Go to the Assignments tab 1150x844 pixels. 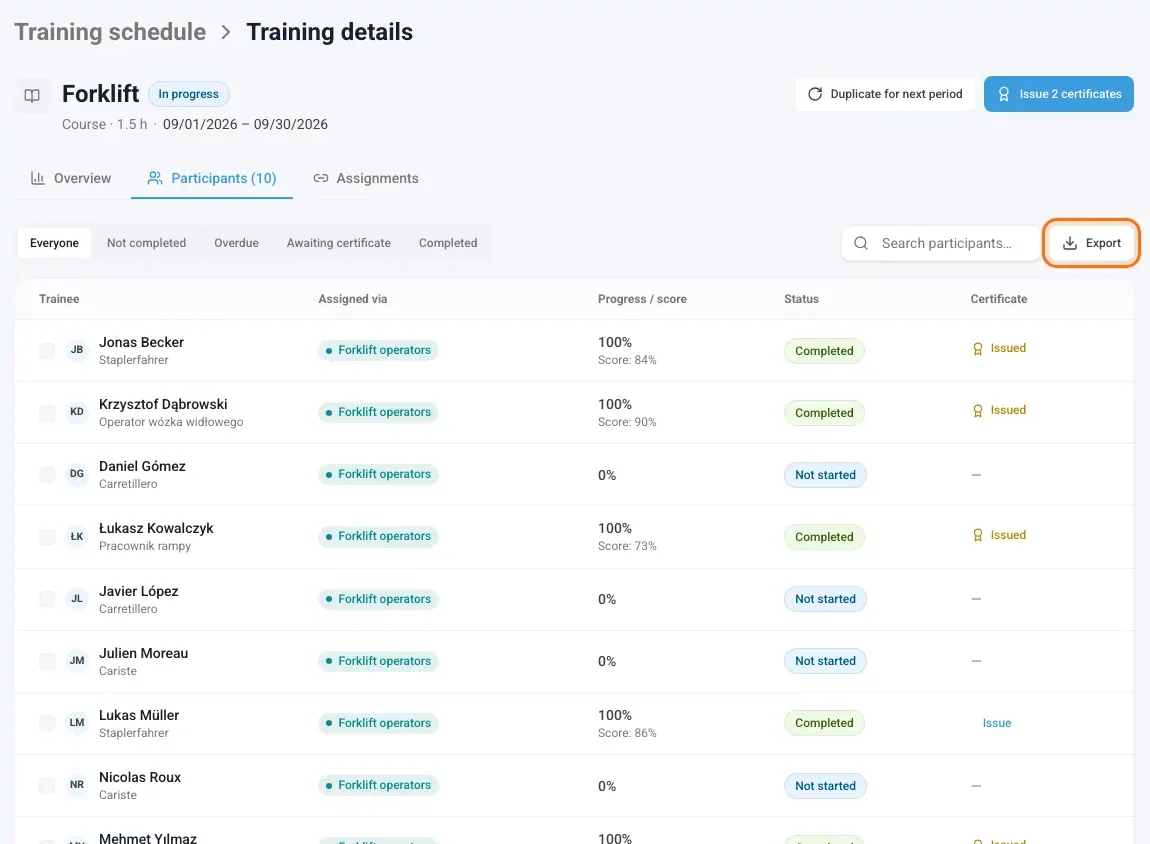366,178
